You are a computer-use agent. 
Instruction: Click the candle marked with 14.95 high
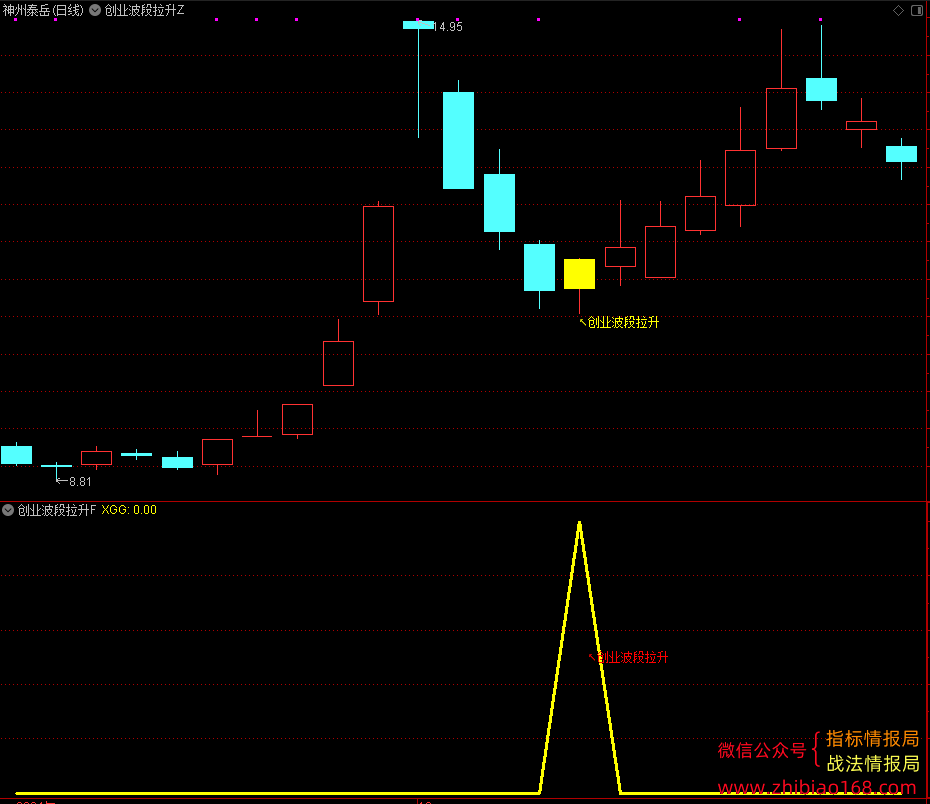coord(418,25)
